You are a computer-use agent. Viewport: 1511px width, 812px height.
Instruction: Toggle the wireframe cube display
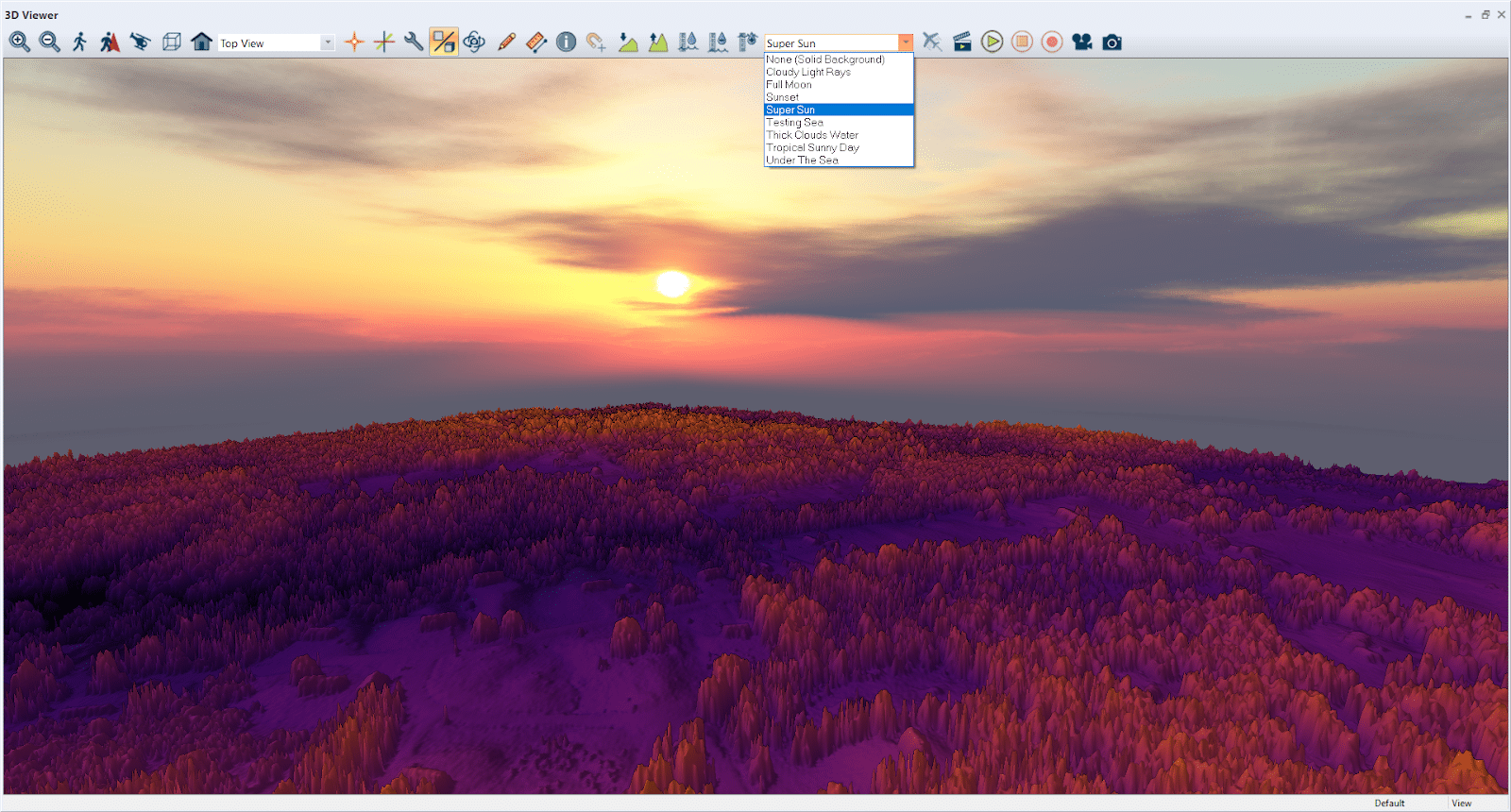(x=171, y=42)
